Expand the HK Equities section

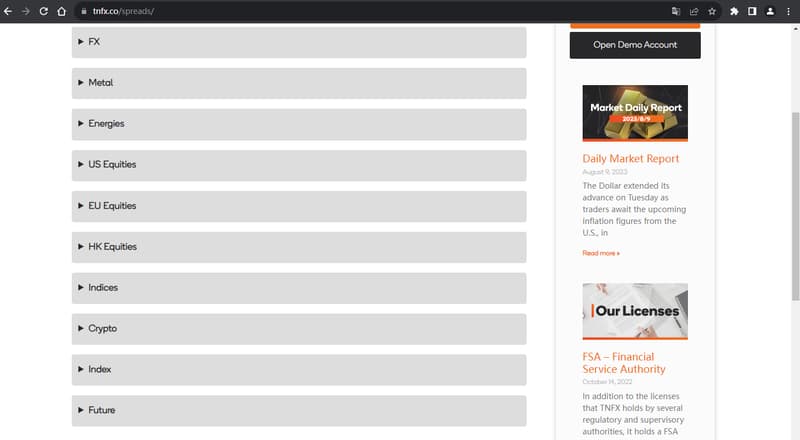pos(299,247)
